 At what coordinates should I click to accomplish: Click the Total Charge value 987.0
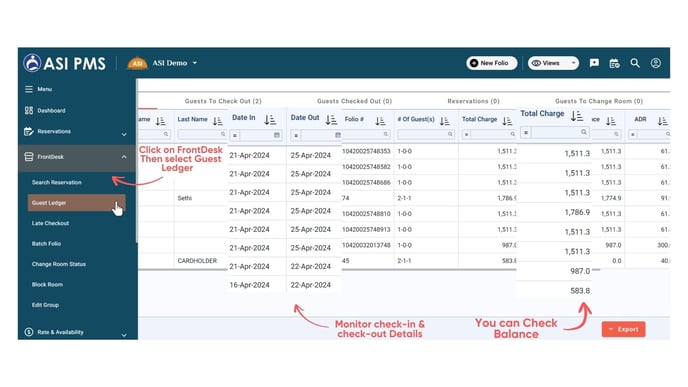click(580, 271)
